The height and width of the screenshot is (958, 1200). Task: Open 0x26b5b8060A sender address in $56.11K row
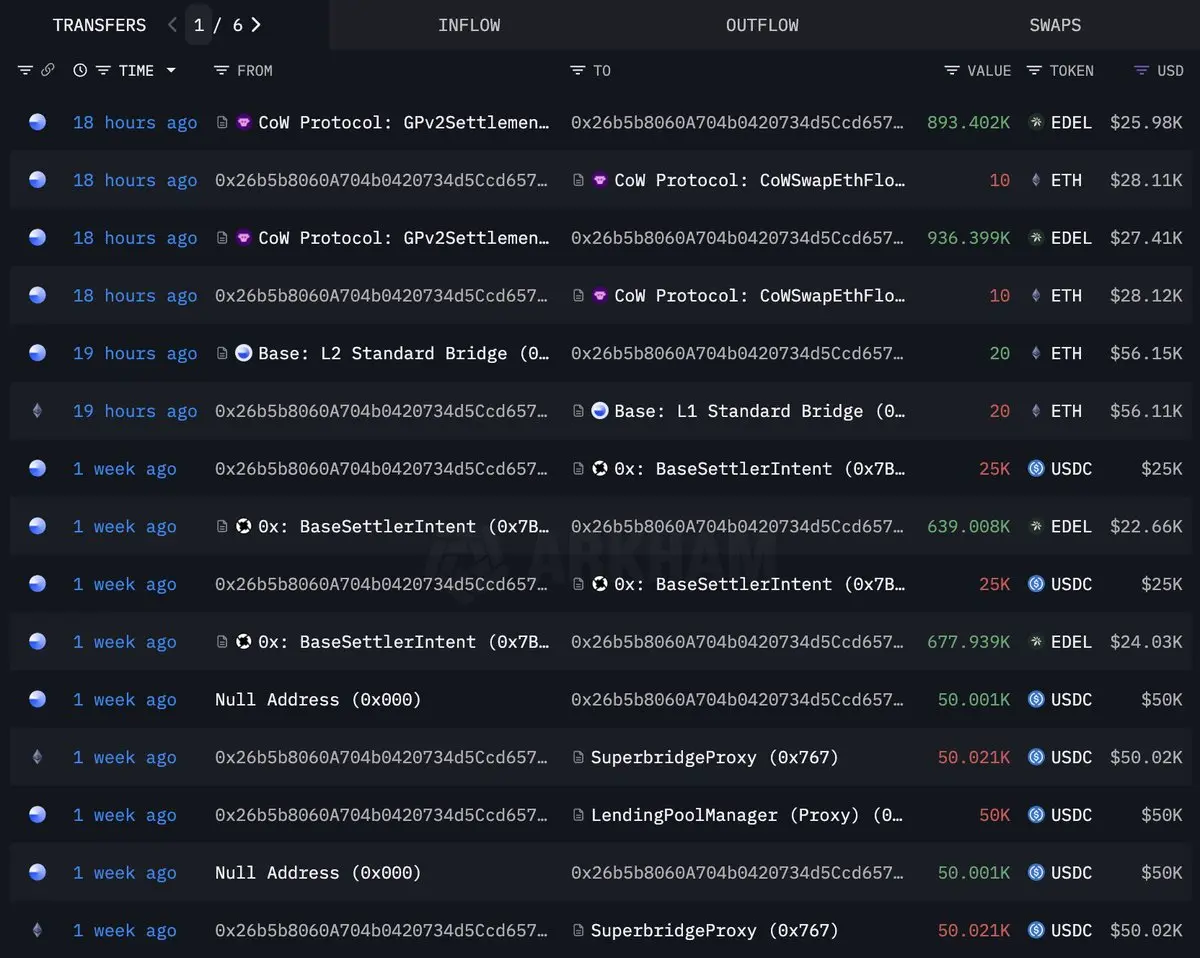(382, 411)
